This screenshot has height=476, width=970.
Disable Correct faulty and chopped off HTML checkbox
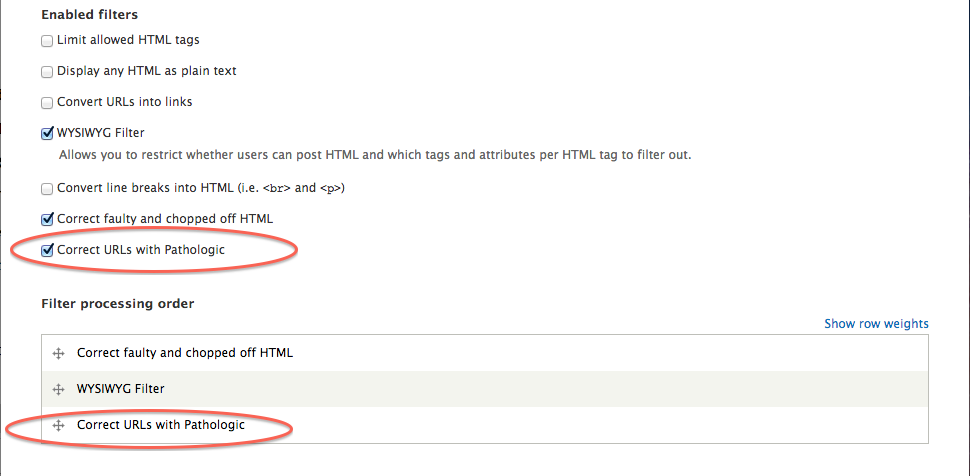[x=47, y=219]
